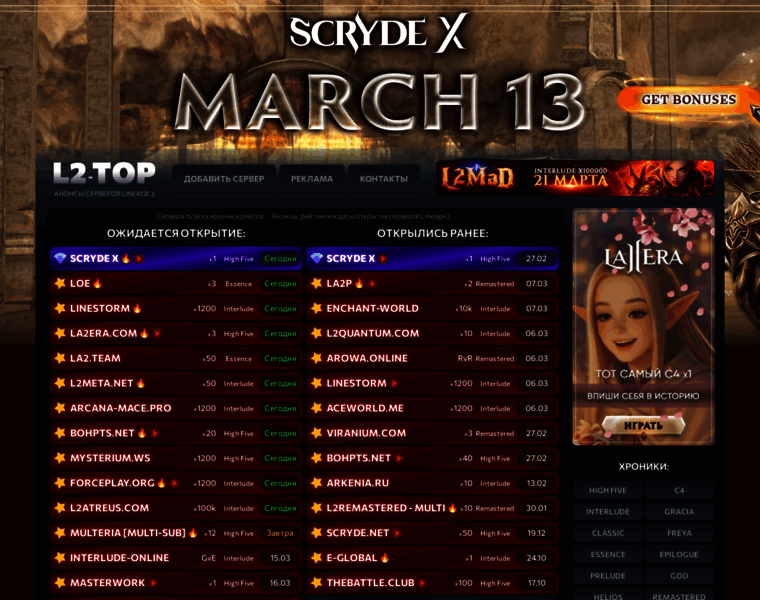Click the star icon next to L2QUANTUM.COM
Viewport: 760px width, 600px height.
click(x=317, y=333)
